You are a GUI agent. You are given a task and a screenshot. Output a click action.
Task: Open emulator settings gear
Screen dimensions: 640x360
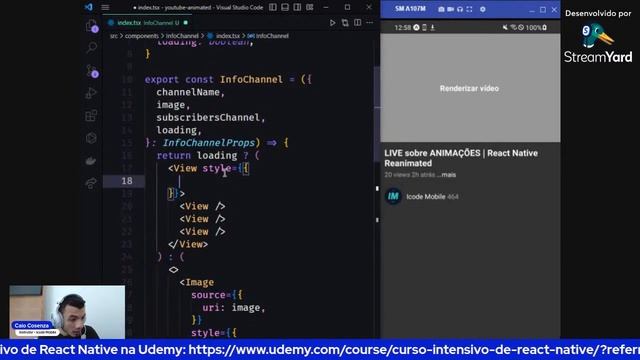[x=482, y=9]
